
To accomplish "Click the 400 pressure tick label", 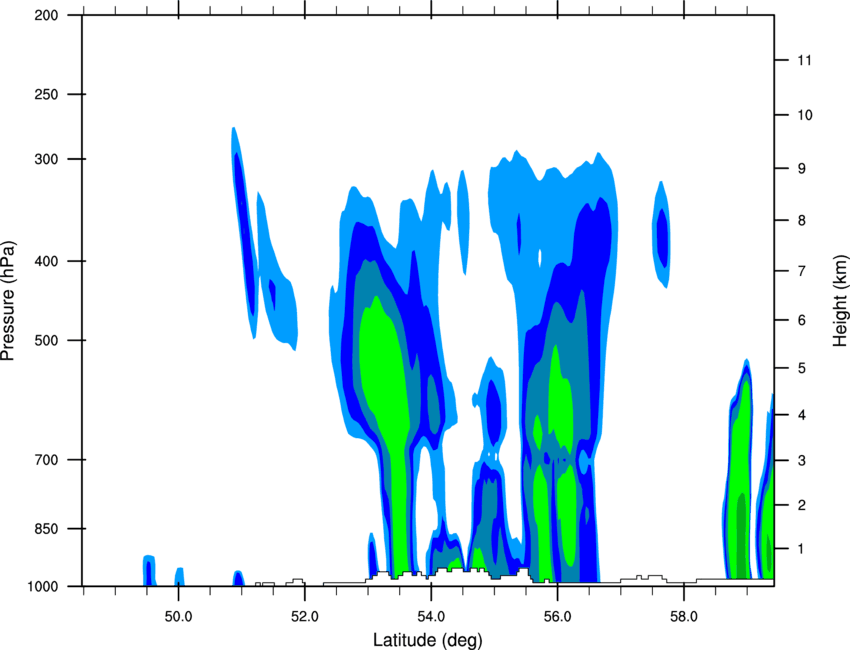I will (47, 261).
